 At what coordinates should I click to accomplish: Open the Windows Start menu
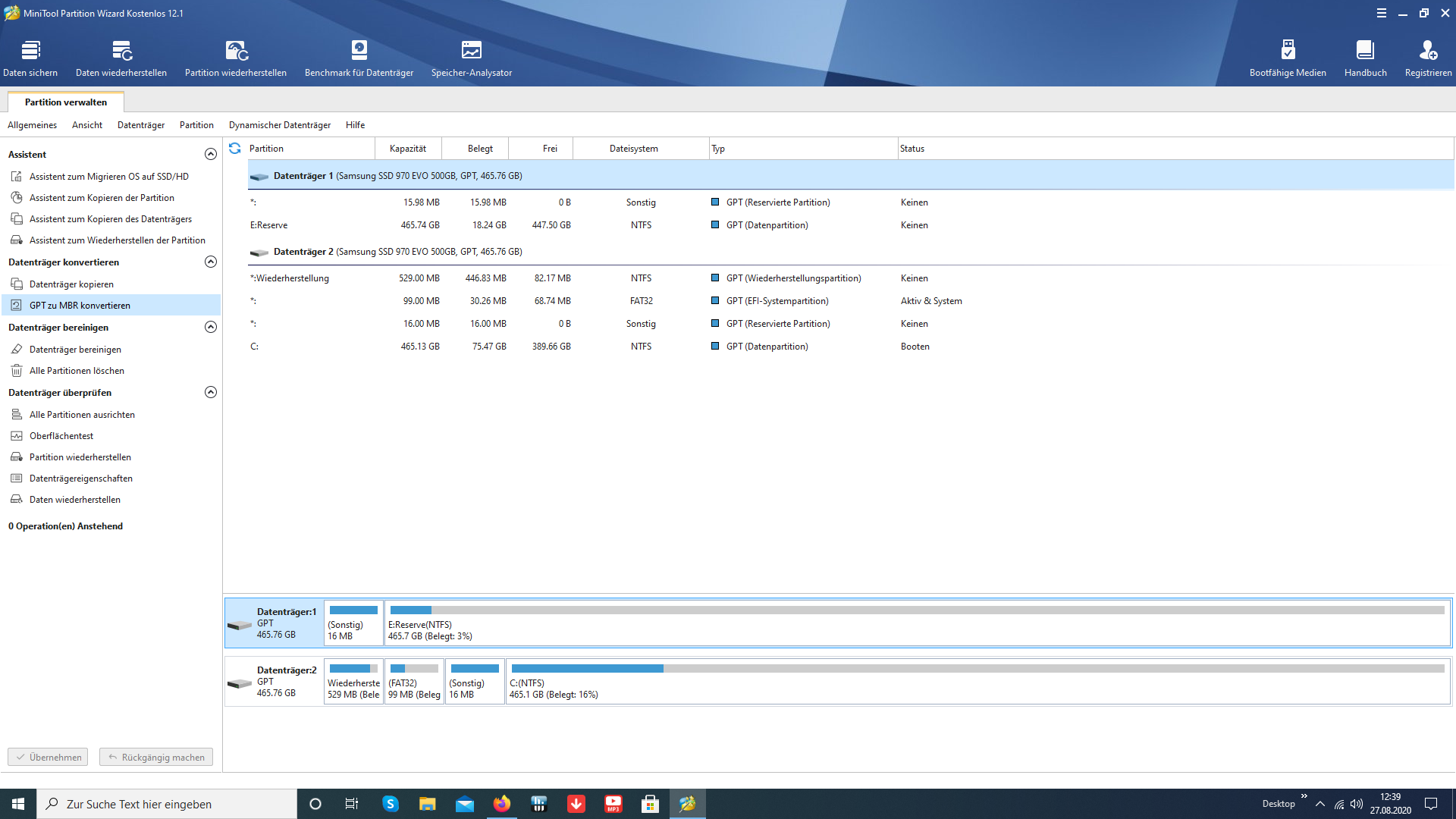point(18,804)
